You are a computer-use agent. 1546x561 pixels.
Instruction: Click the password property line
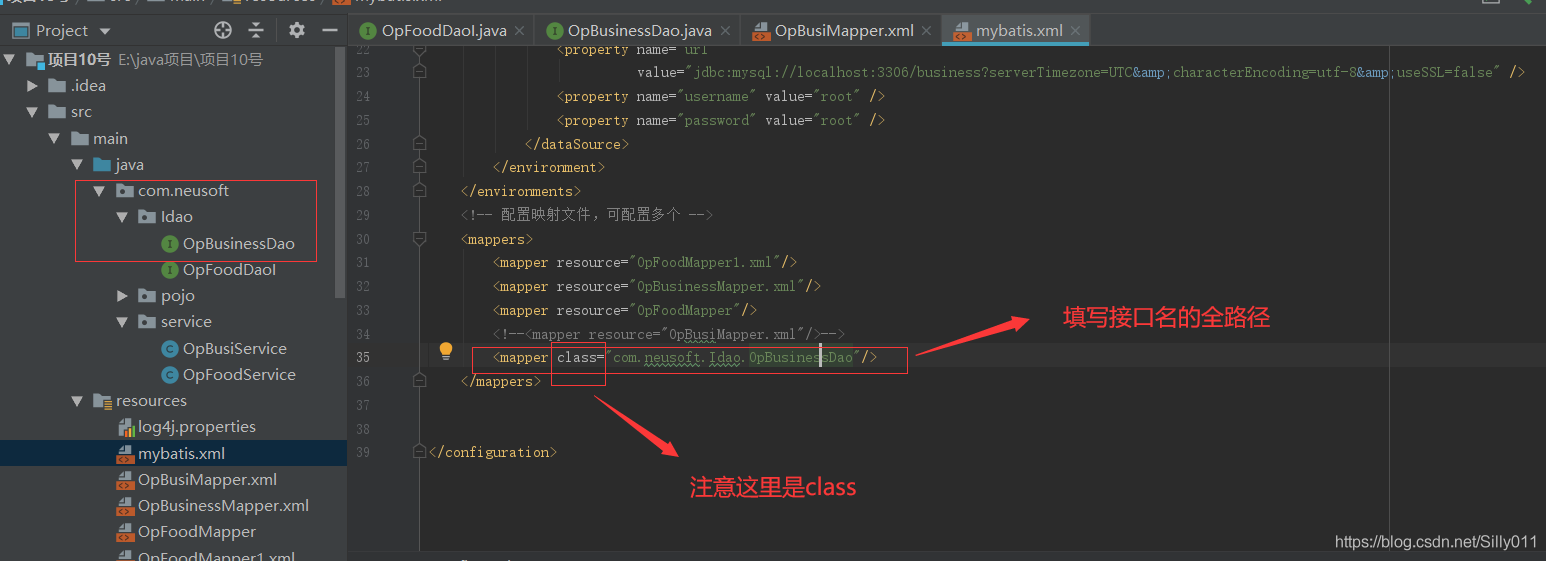720,120
